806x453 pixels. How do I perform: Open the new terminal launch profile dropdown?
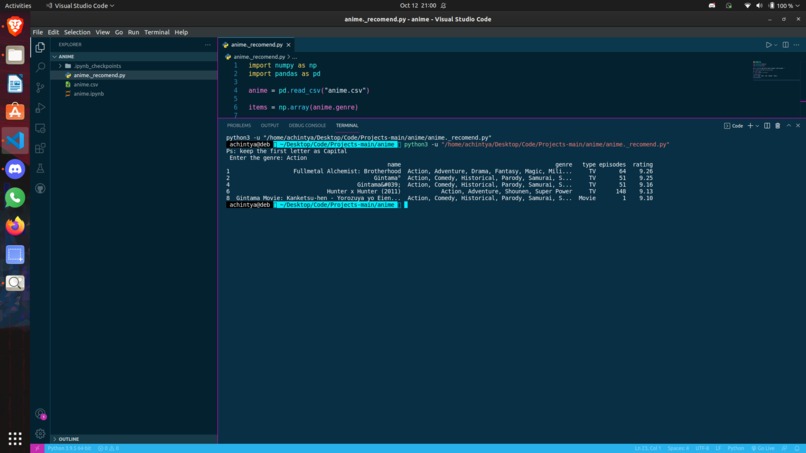click(757, 125)
